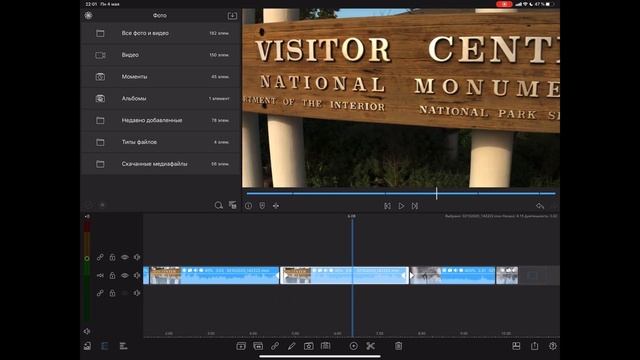Open the project manager icon at bottom left

click(87, 346)
